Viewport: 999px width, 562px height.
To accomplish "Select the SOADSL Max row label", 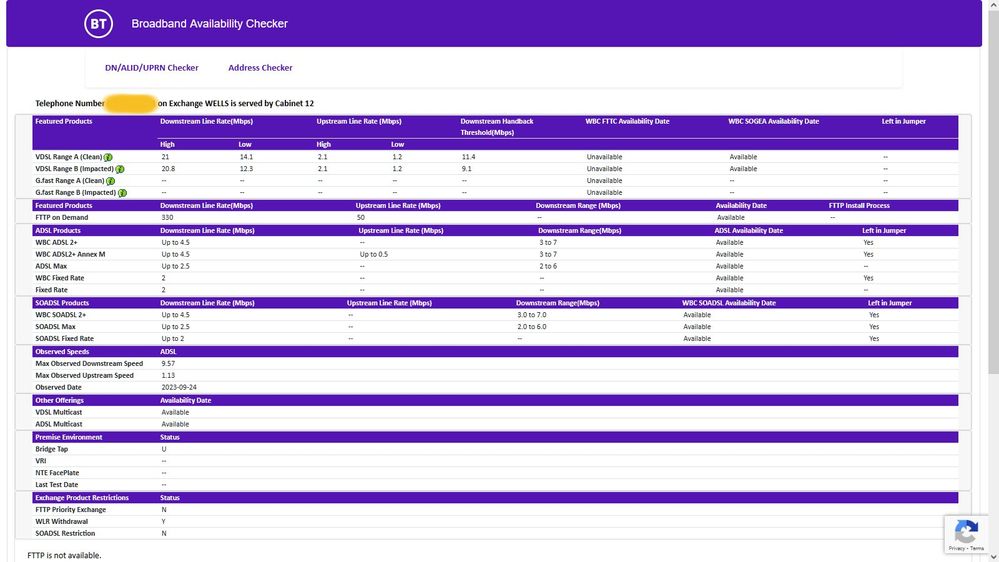I will pos(55,327).
